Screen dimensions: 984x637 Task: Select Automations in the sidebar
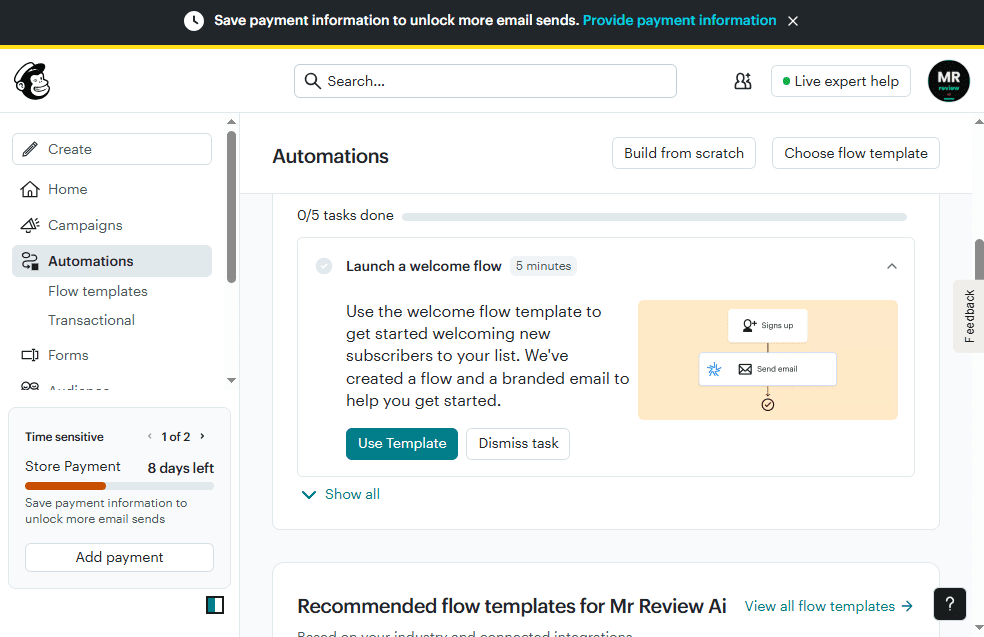(x=112, y=261)
